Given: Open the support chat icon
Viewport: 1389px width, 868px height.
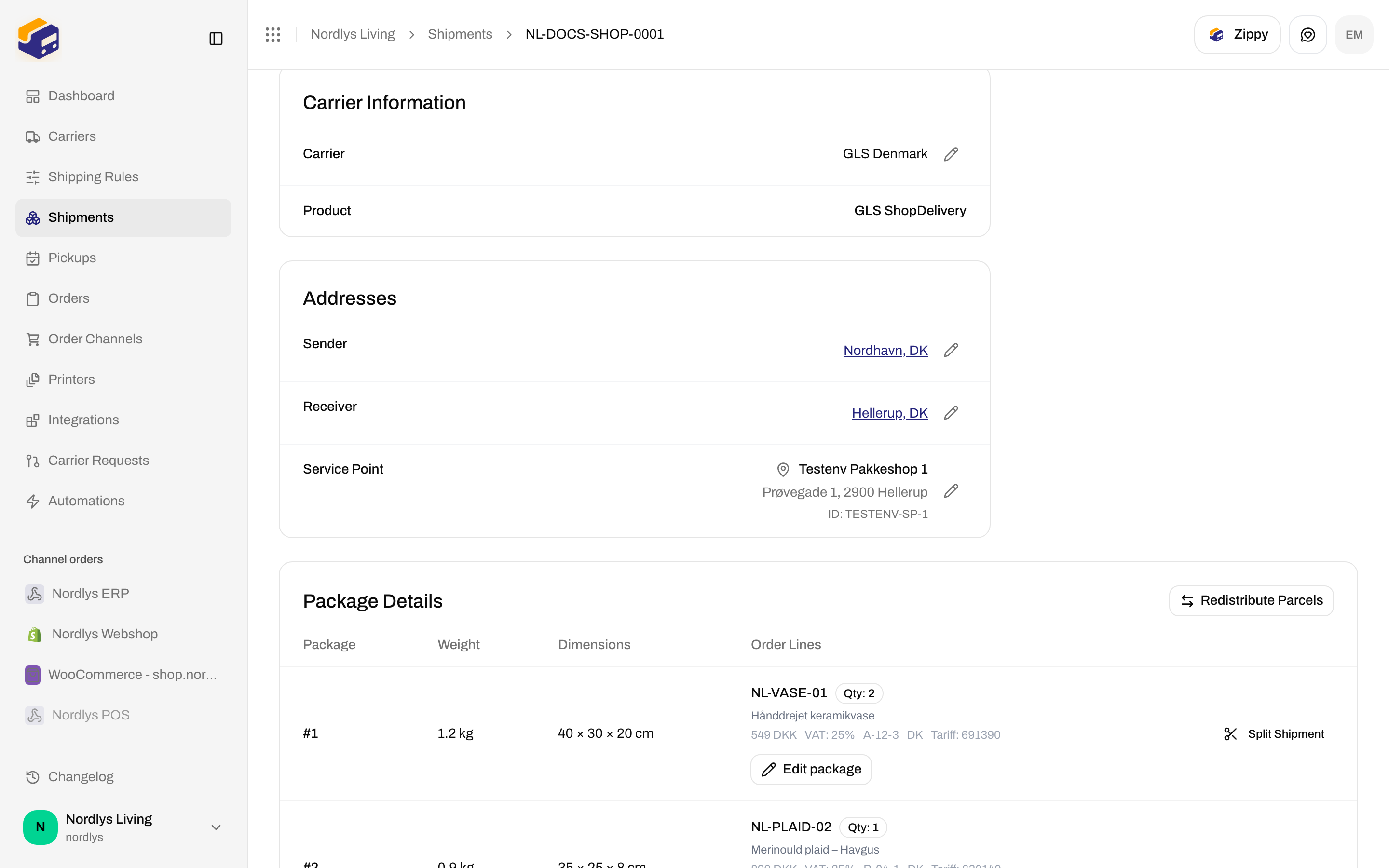Looking at the screenshot, I should (x=1307, y=34).
